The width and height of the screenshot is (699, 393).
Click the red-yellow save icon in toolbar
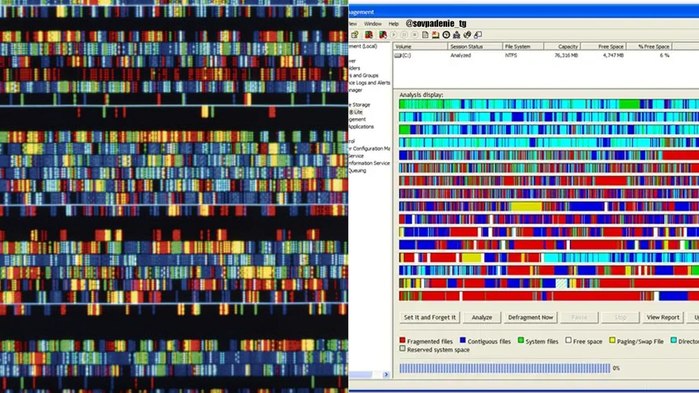point(436,35)
